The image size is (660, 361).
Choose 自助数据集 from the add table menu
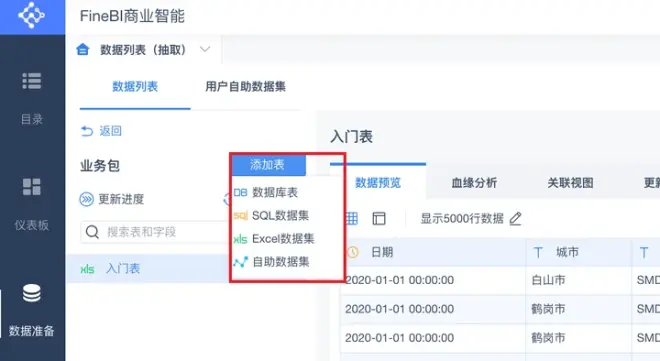click(x=281, y=262)
